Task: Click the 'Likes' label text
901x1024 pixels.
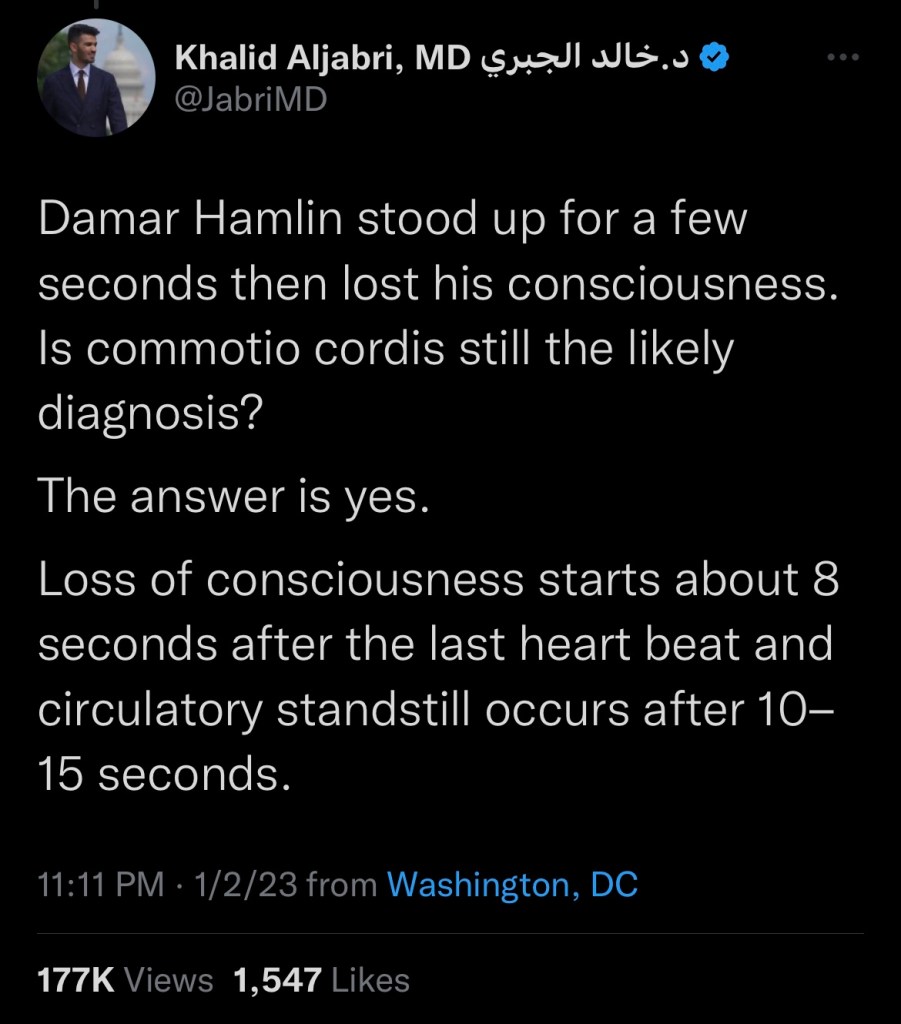Action: pos(369,980)
